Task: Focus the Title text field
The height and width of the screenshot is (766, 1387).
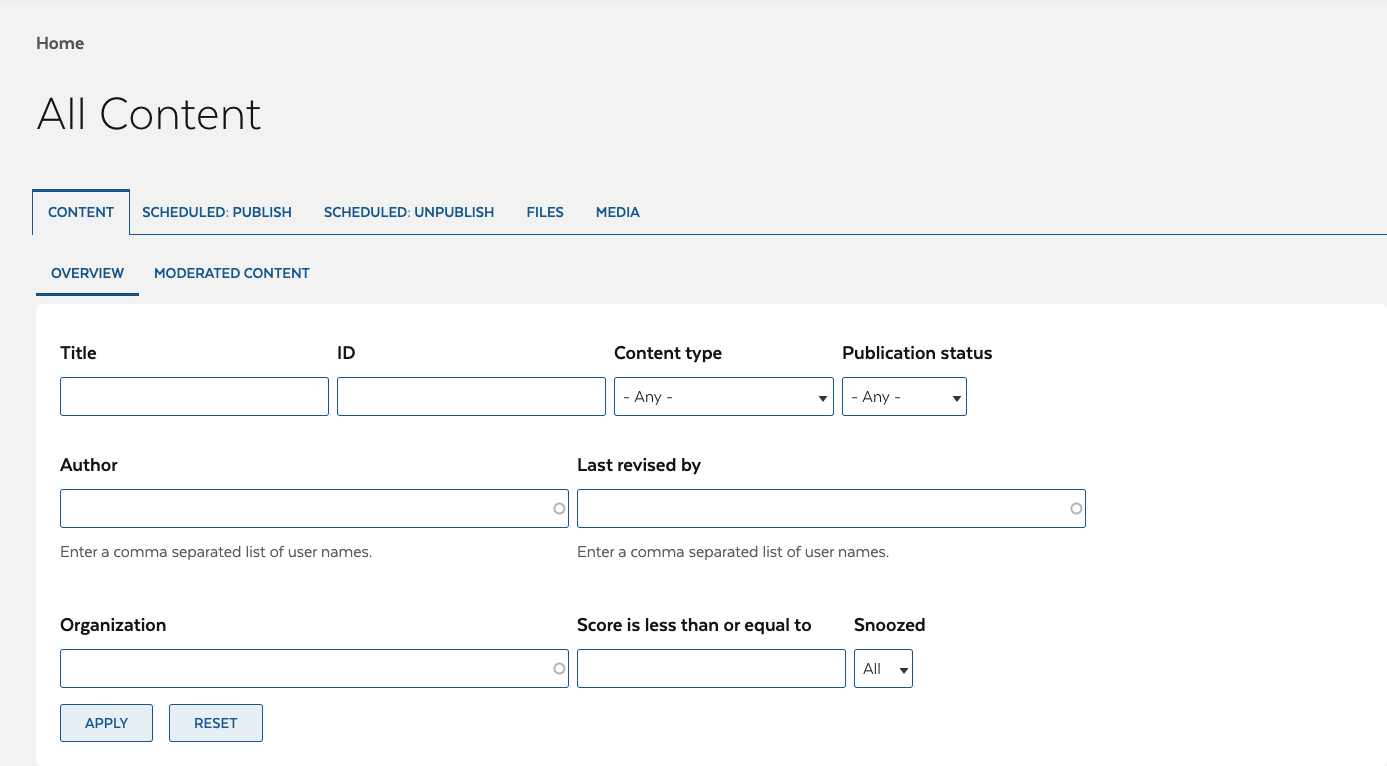Action: pyautogui.click(x=194, y=397)
